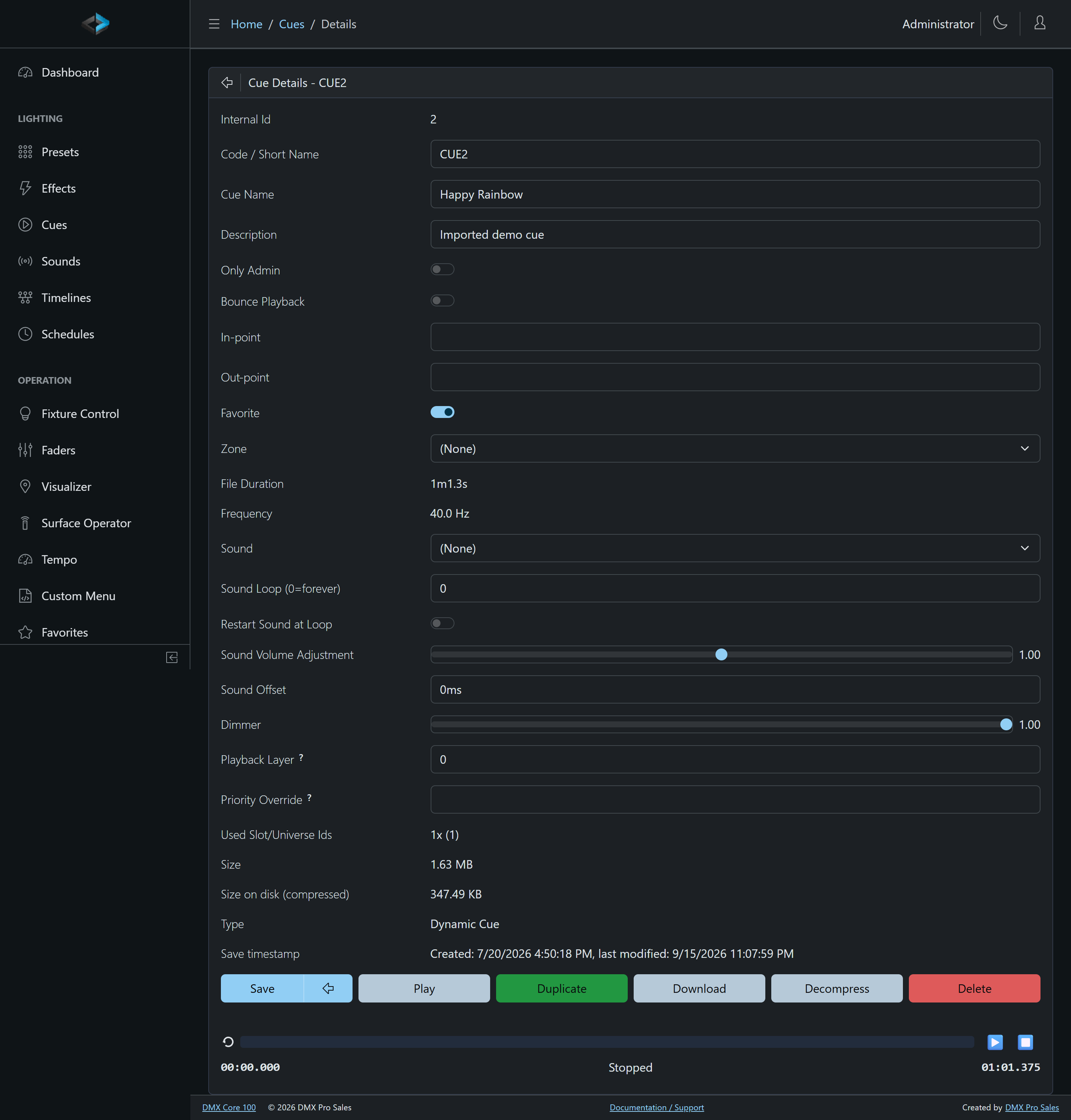This screenshot has width=1071, height=1120.
Task: Click the Cues play-circle icon
Action: [x=25, y=225]
